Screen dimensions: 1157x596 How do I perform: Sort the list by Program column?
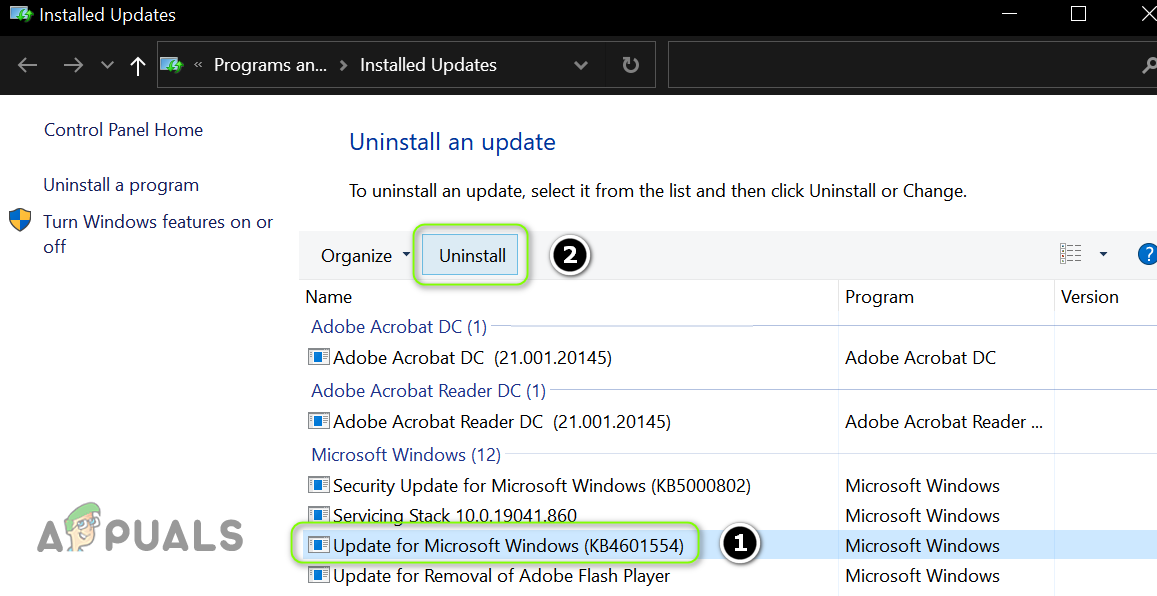879,297
